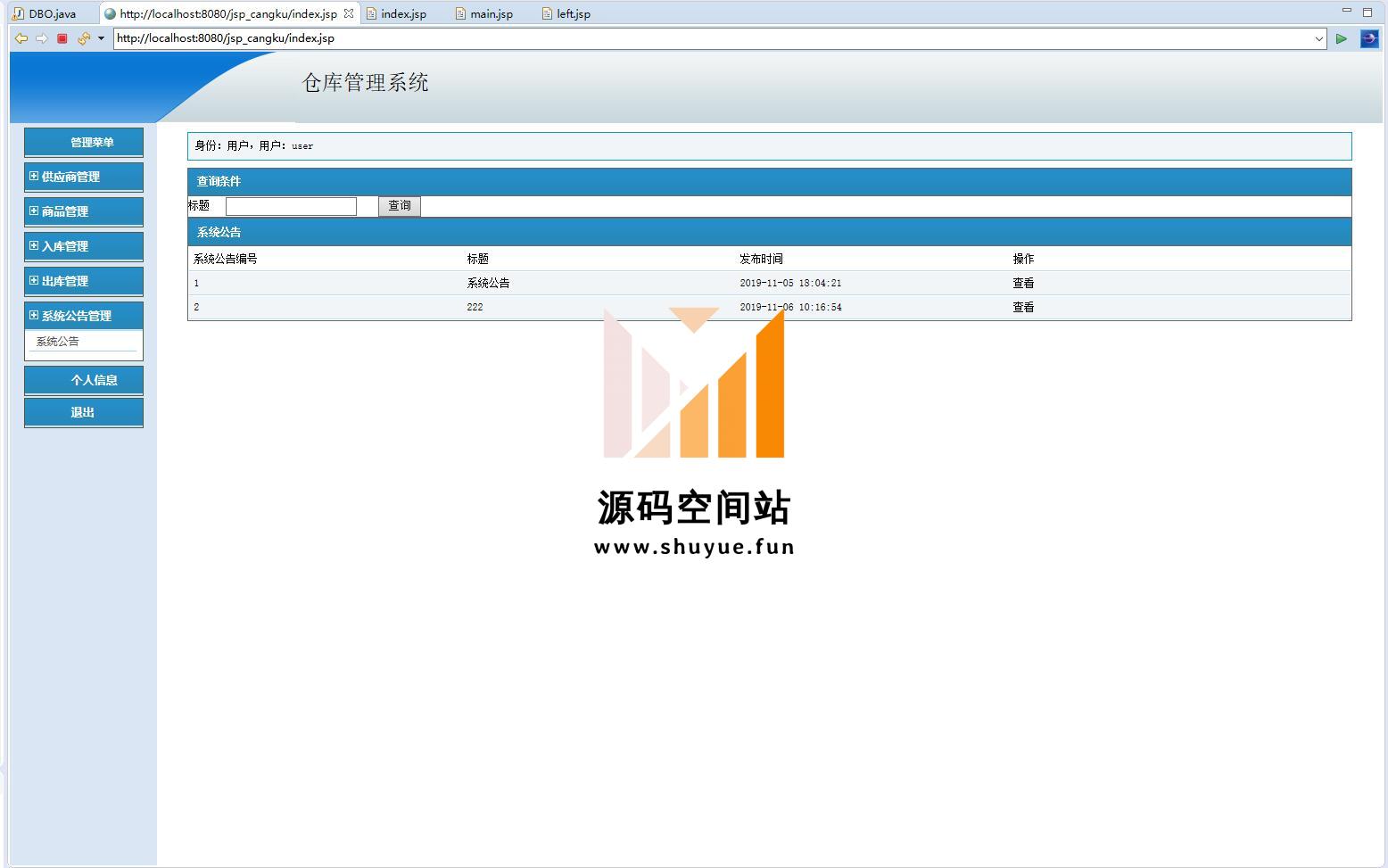Viewport: 1388px width, 868px height.
Task: Select the localhost:8080 browser tab
Action: coord(228,13)
